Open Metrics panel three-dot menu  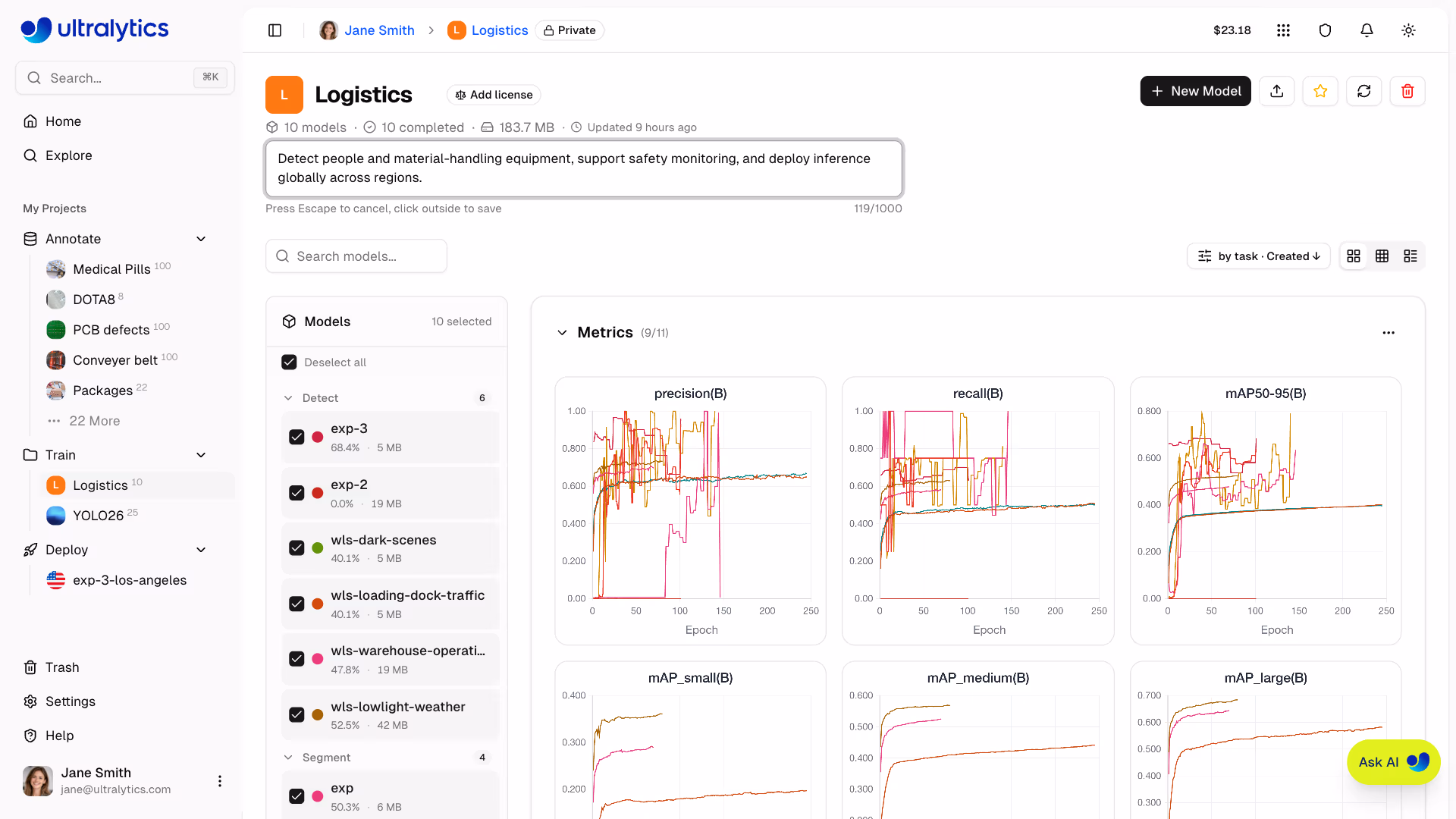pyautogui.click(x=1389, y=333)
